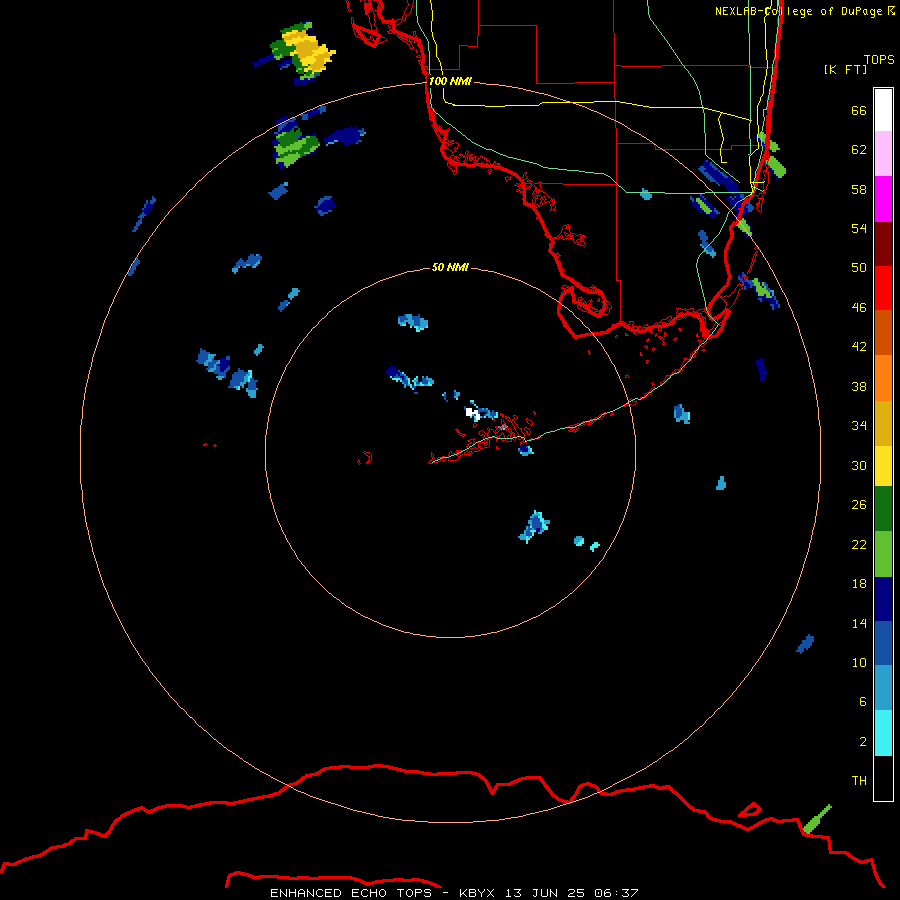900x900 pixels.
Task: Click the TH legend label
Action: [859, 781]
